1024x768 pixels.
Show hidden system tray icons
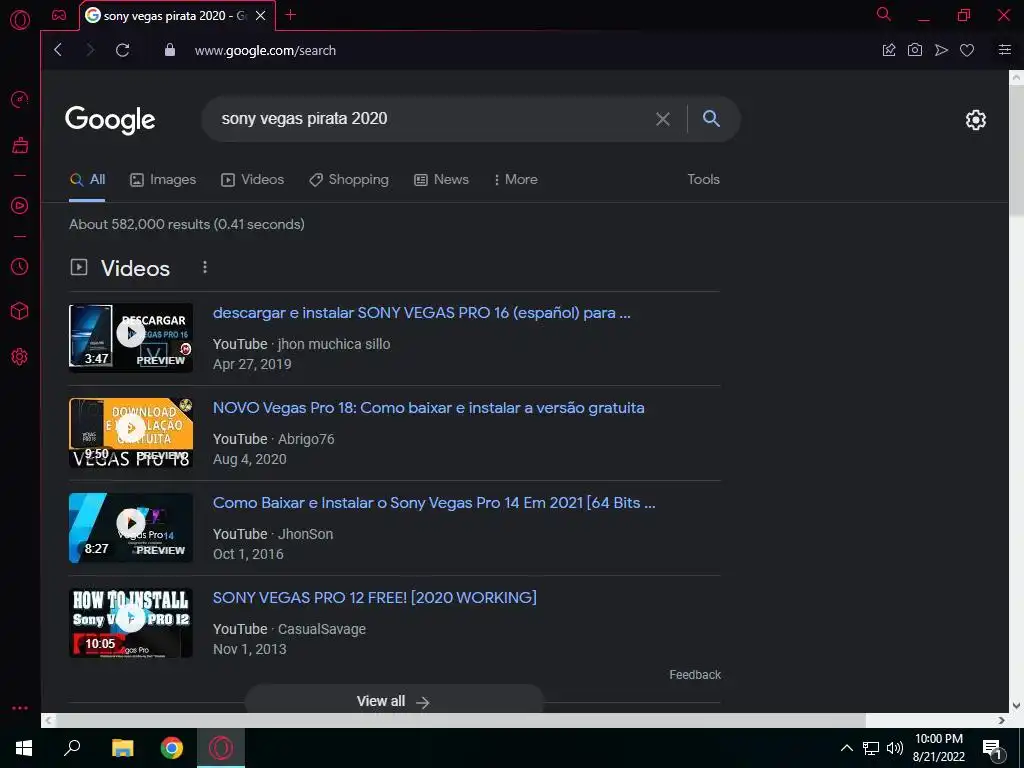pyautogui.click(x=846, y=748)
